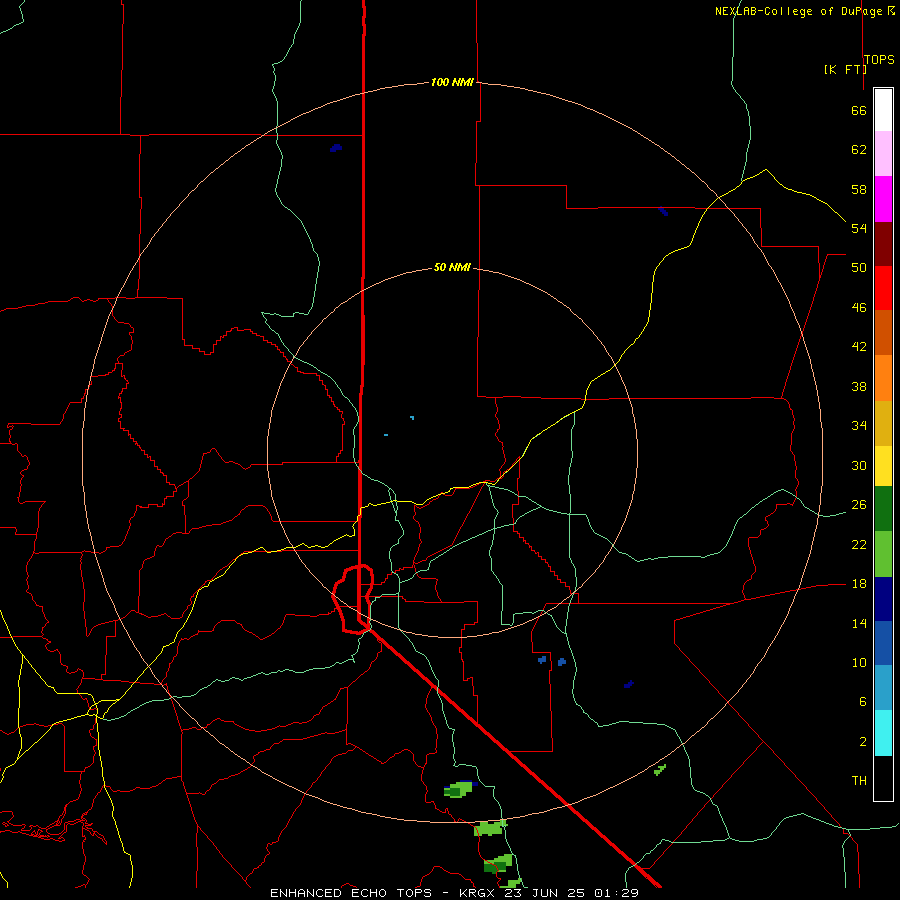Click the 66 legend value
Image resolution: width=900 pixels, height=900 pixels.
(859, 110)
